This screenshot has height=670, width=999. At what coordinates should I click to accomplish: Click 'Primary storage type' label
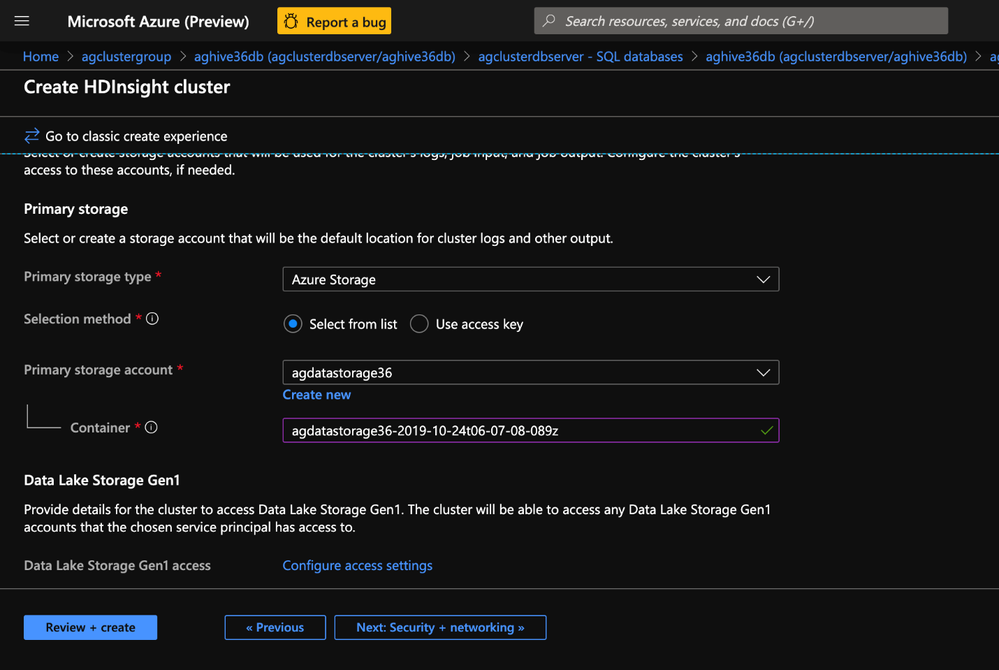click(x=87, y=276)
